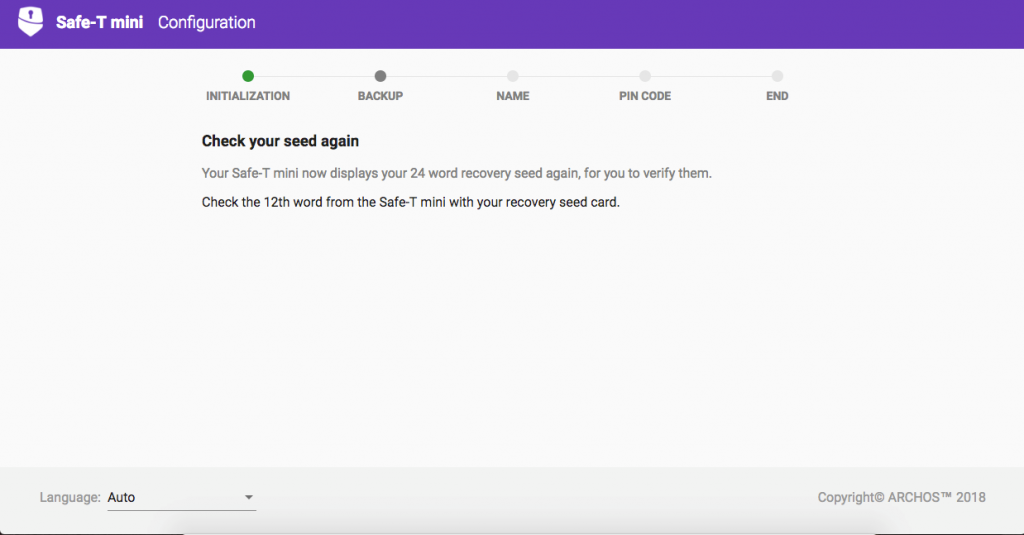Click the gray Backup step dot
Screen dimensions: 1024x535
[381, 76]
